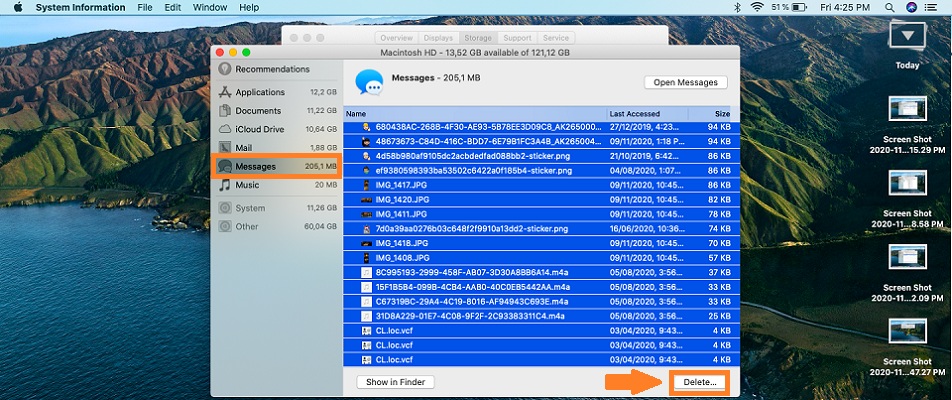Click the green zoom button of storage window
The height and width of the screenshot is (400, 952).
pos(246,53)
